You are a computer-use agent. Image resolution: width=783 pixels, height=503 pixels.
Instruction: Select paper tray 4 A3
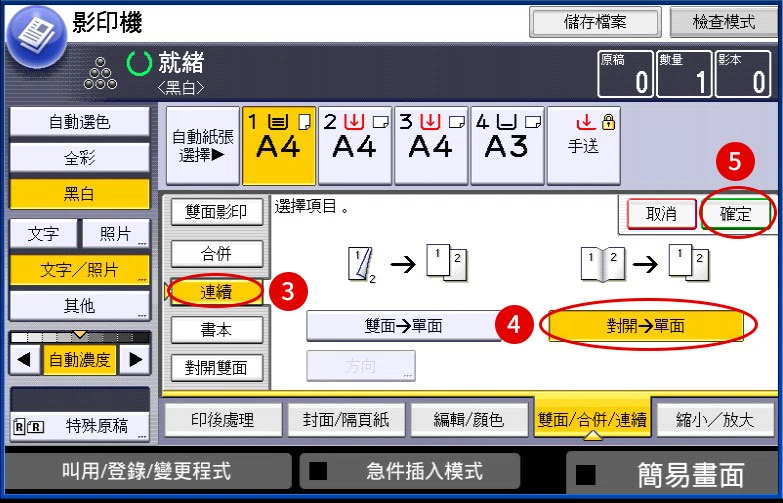point(506,146)
